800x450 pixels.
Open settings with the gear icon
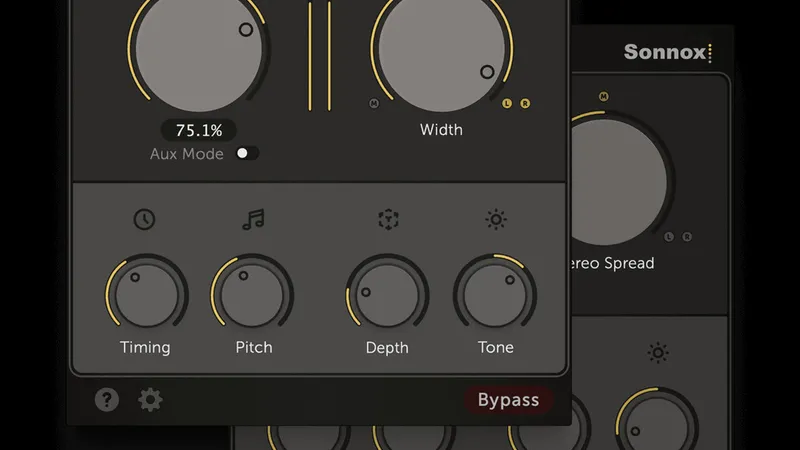point(150,400)
